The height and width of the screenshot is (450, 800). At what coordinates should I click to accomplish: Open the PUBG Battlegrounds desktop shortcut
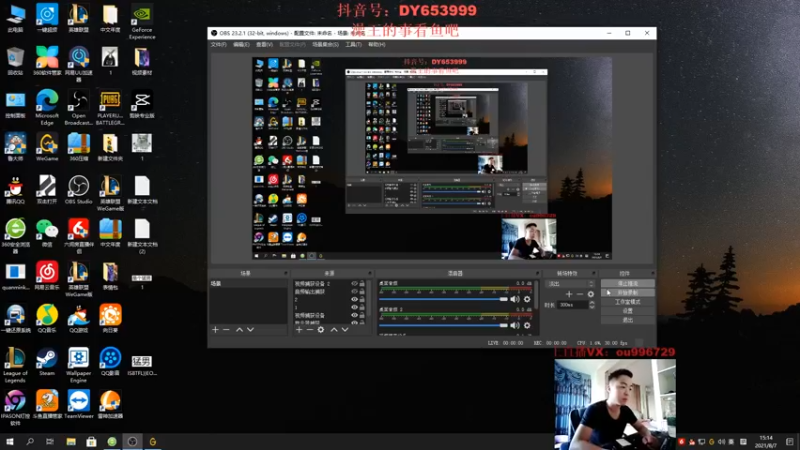click(x=110, y=107)
